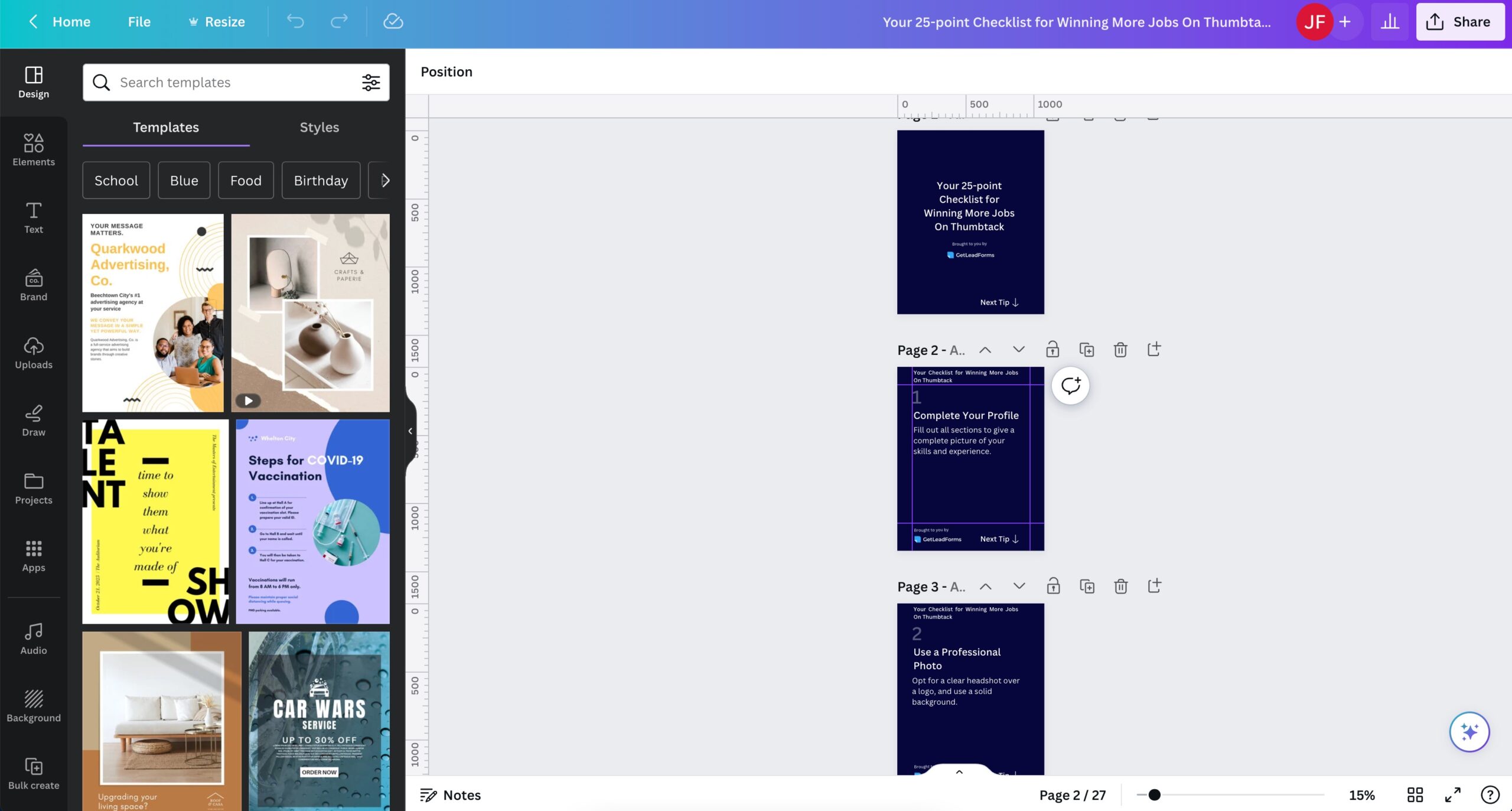1512x811 pixels.
Task: Click the lock icon on Page 2
Action: click(x=1052, y=349)
